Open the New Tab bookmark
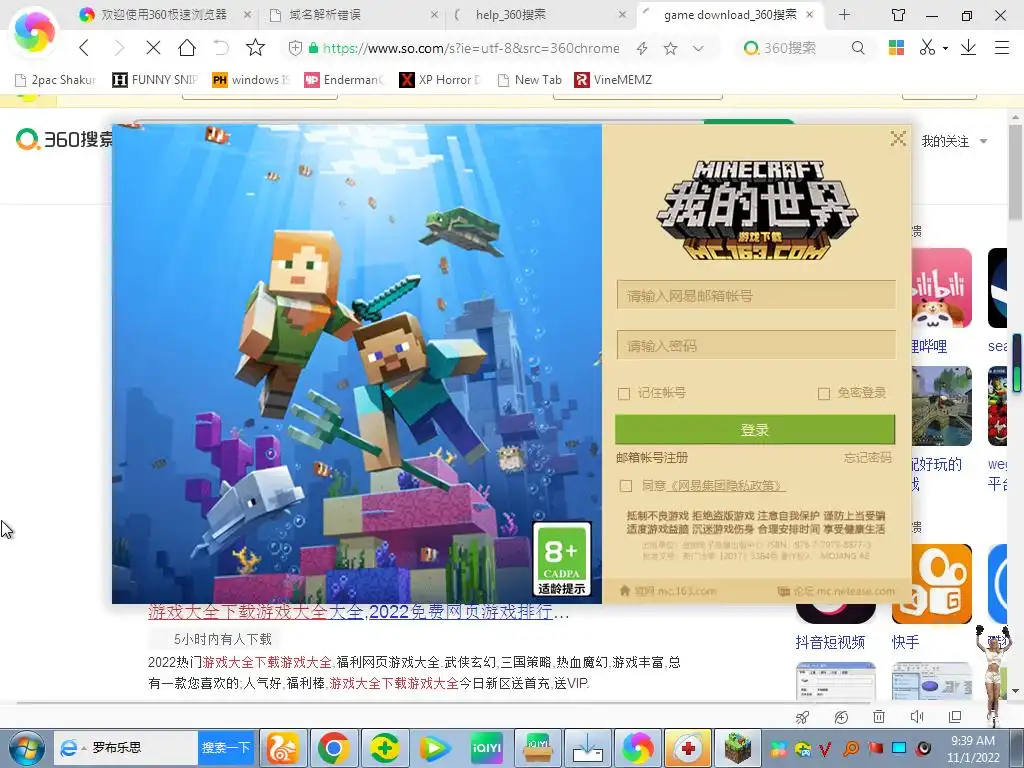1024x768 pixels. [530, 80]
